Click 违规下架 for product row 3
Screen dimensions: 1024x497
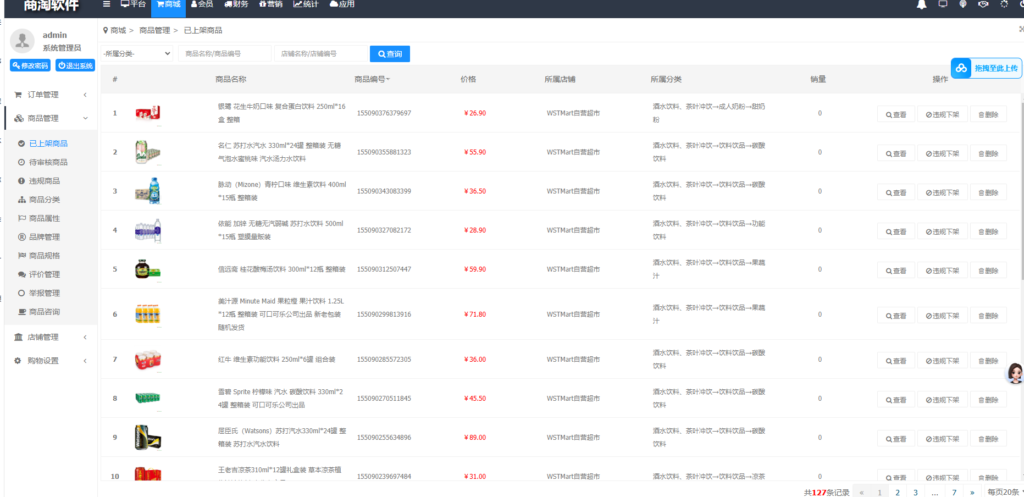[943, 192]
